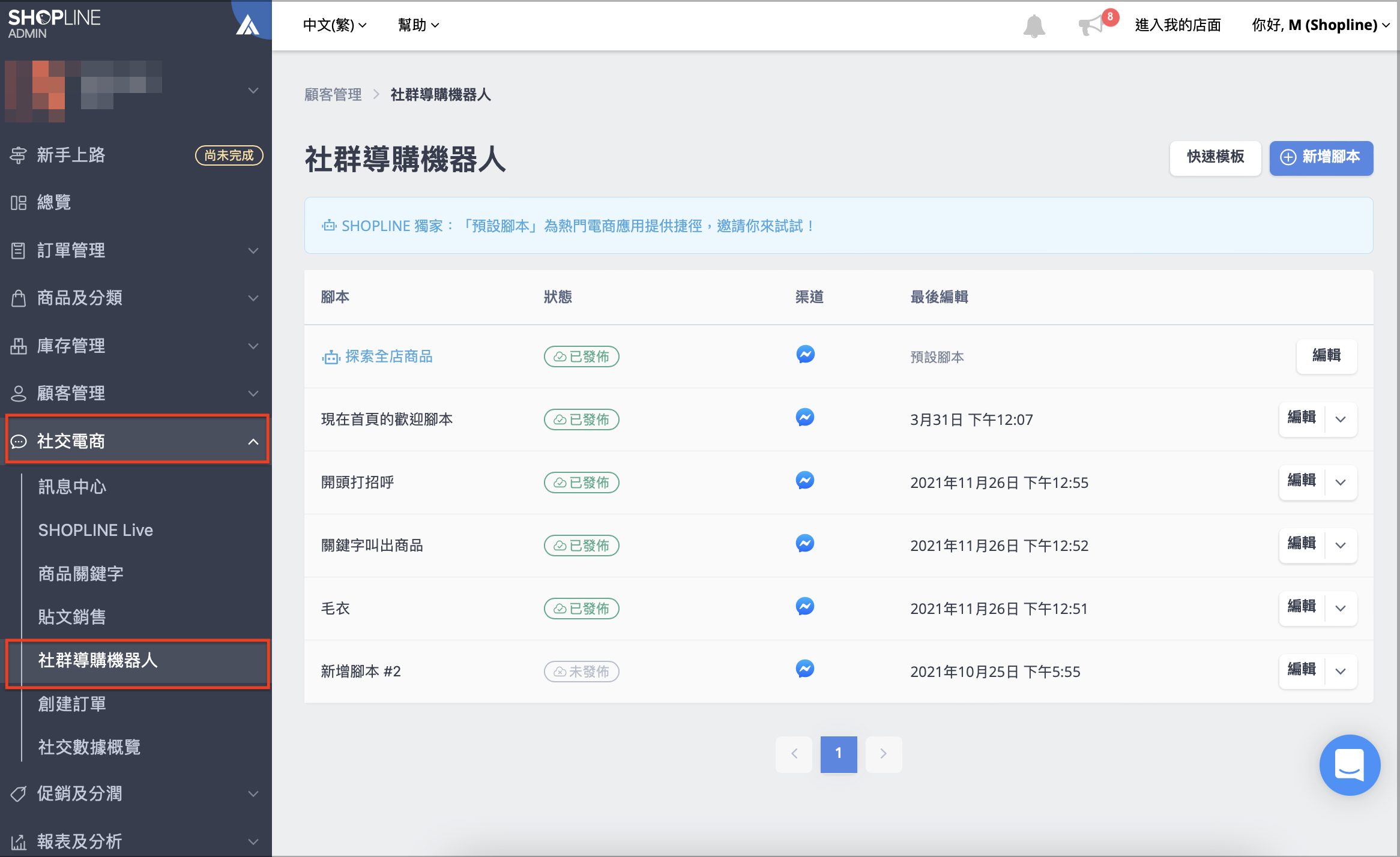Expand edit options for 毛衣
This screenshot has height=857, width=1400.
coord(1341,609)
